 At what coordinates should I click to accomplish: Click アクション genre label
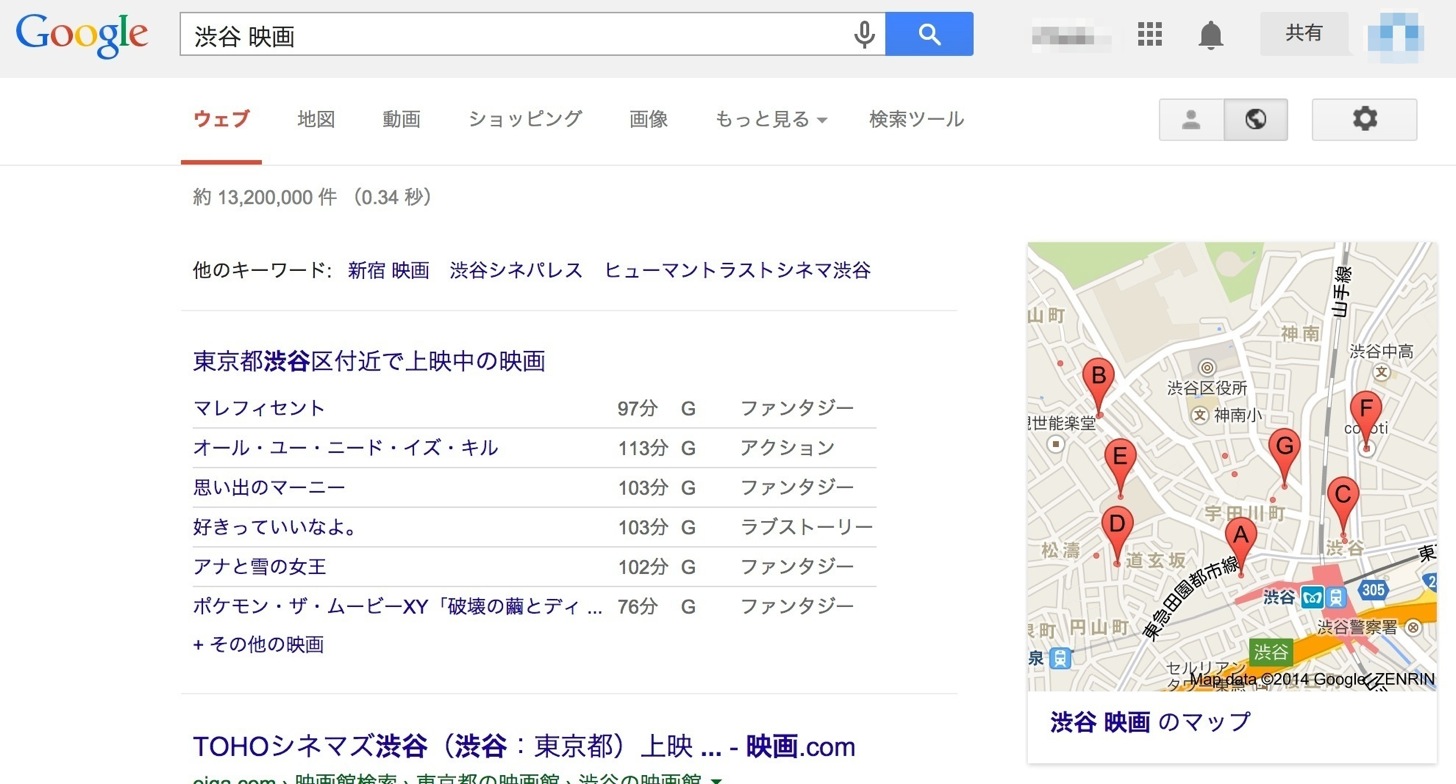point(787,448)
